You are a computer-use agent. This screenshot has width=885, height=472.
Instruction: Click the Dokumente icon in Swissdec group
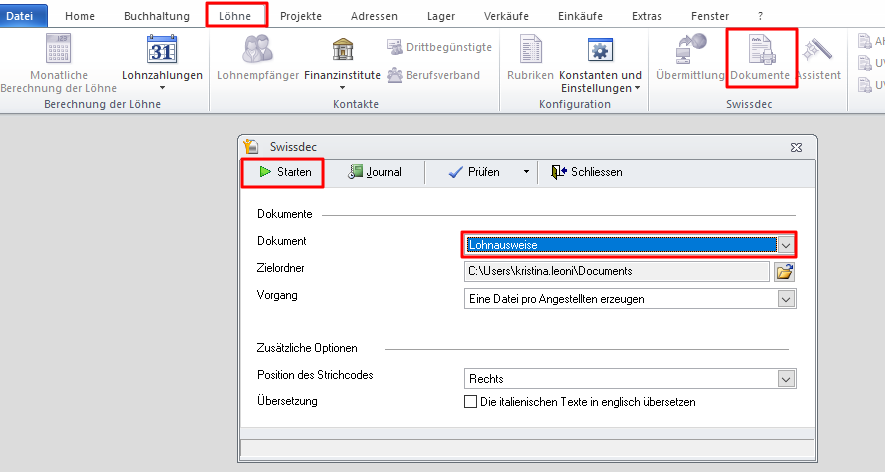pos(760,51)
